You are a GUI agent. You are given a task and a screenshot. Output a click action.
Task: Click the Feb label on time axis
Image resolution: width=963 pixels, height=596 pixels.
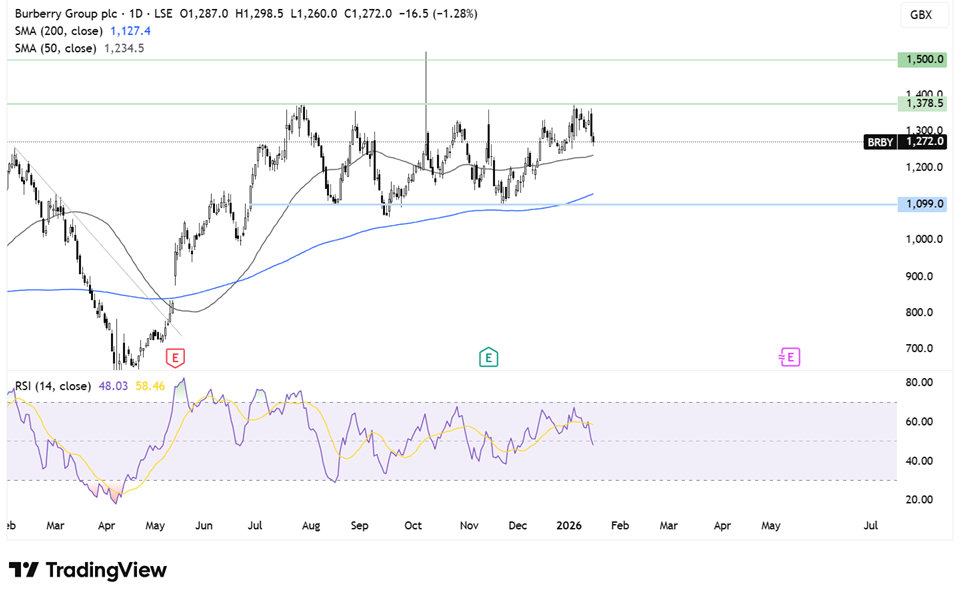click(x=620, y=525)
